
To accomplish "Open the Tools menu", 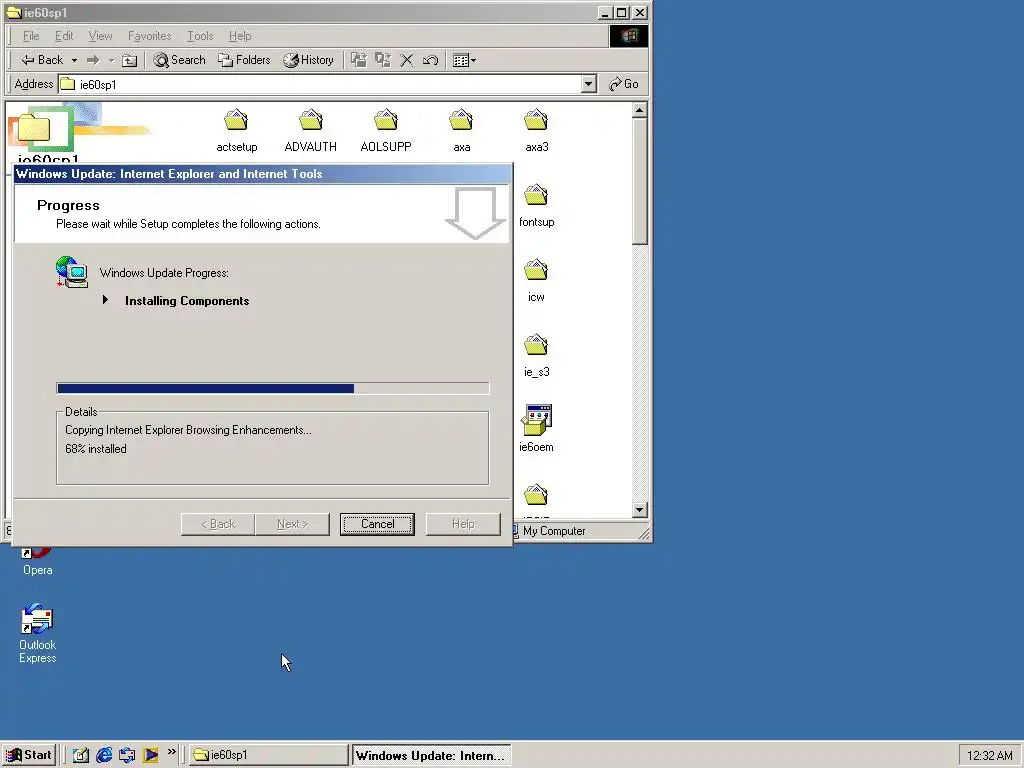I will 200,36.
